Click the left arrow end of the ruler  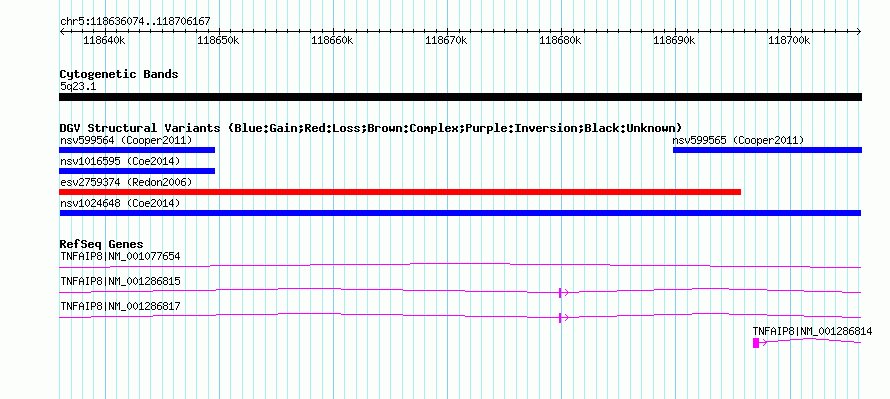click(x=62, y=32)
